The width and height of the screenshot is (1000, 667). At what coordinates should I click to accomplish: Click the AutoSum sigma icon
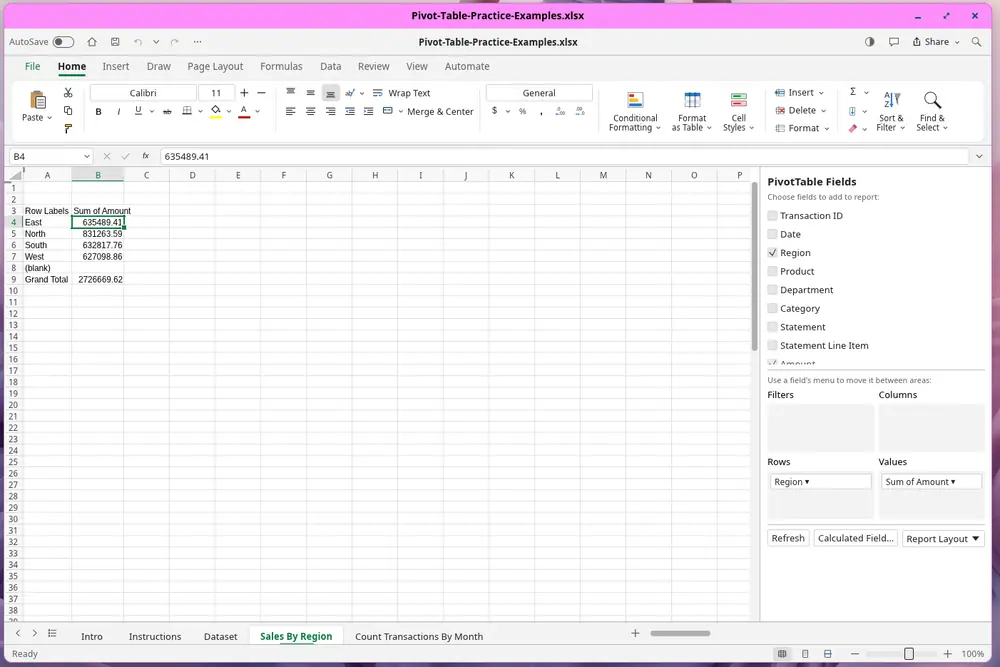coord(853,92)
